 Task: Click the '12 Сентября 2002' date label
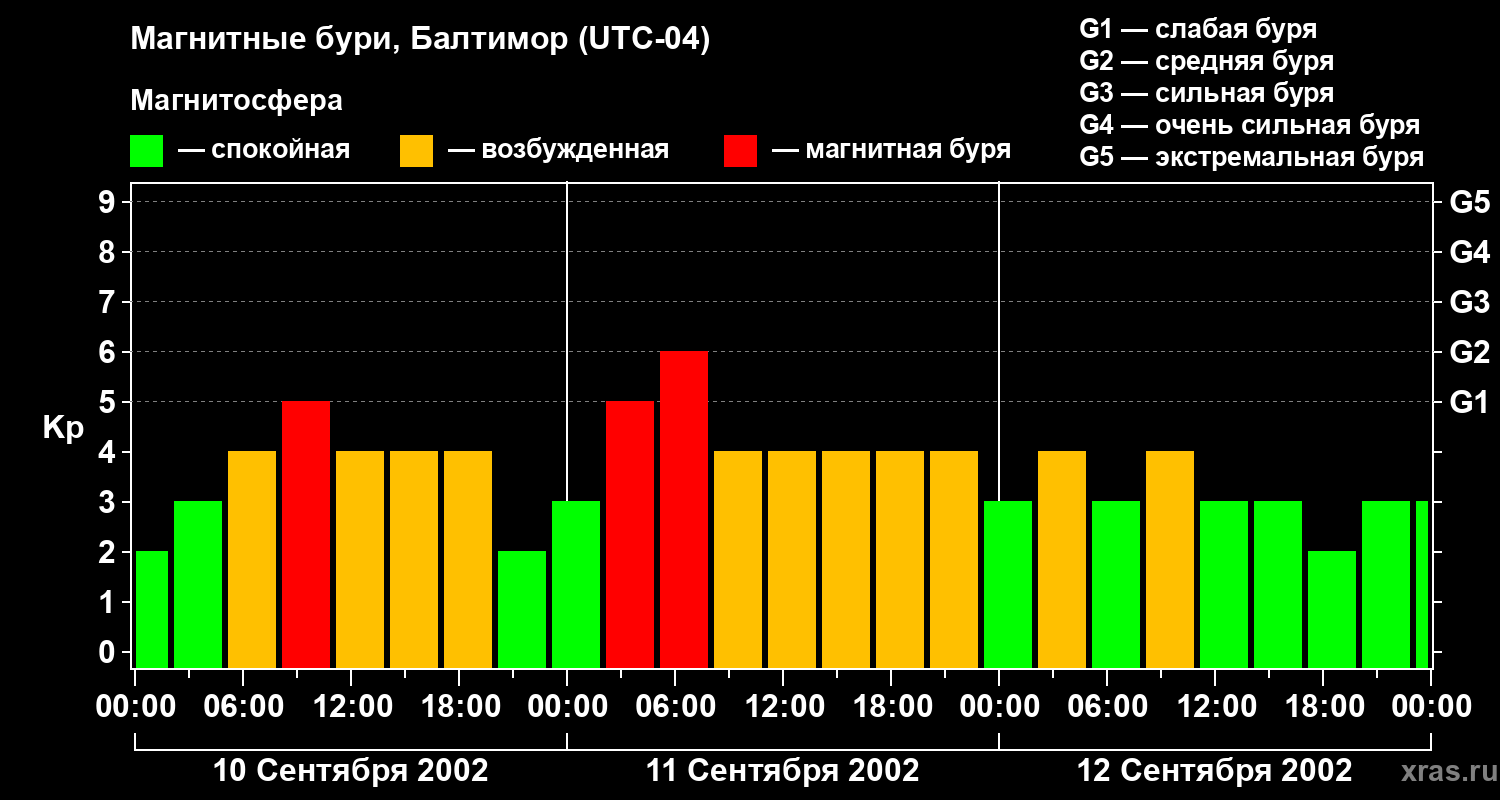pos(1215,770)
